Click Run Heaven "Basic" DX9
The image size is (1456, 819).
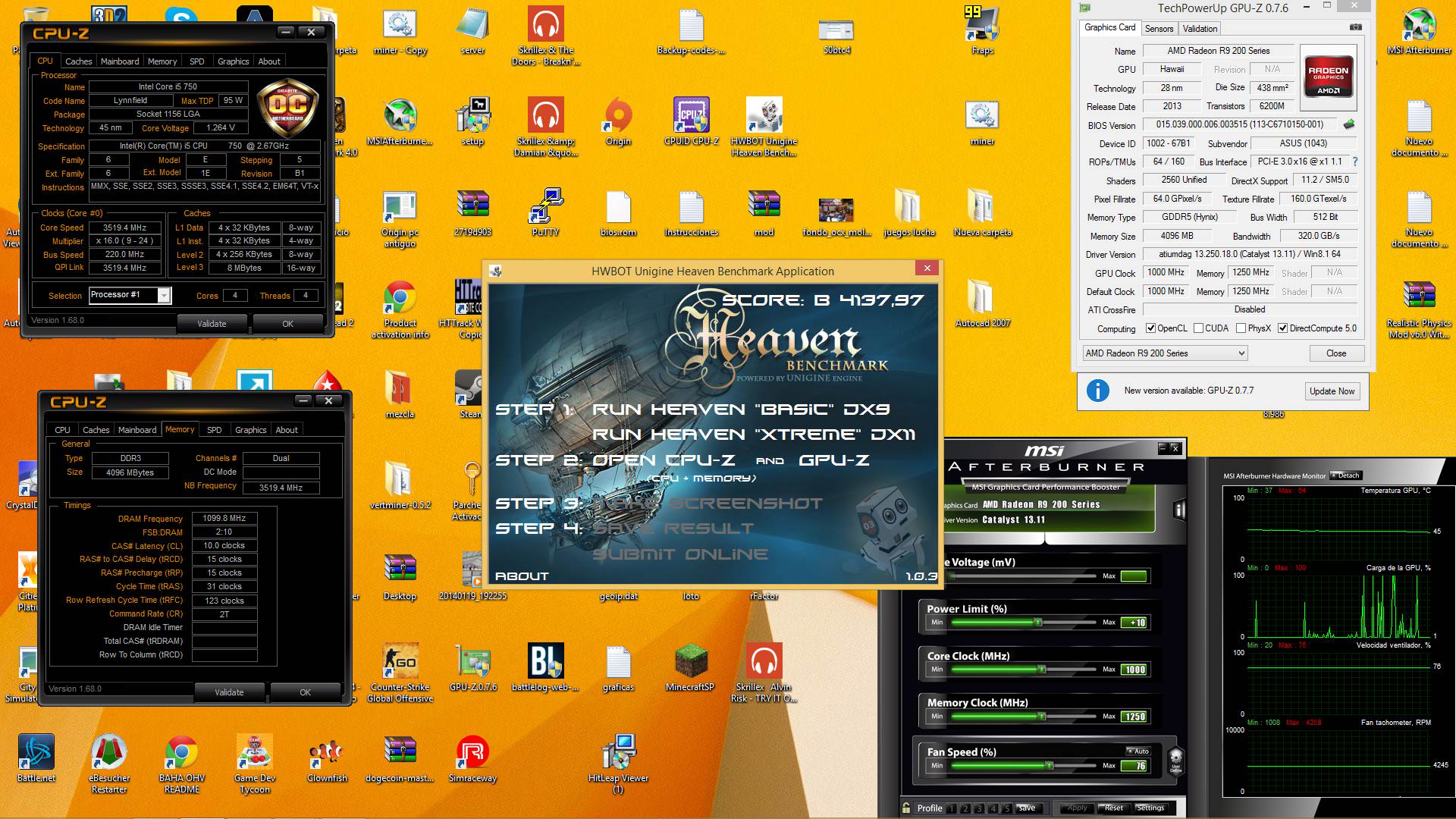tap(741, 409)
